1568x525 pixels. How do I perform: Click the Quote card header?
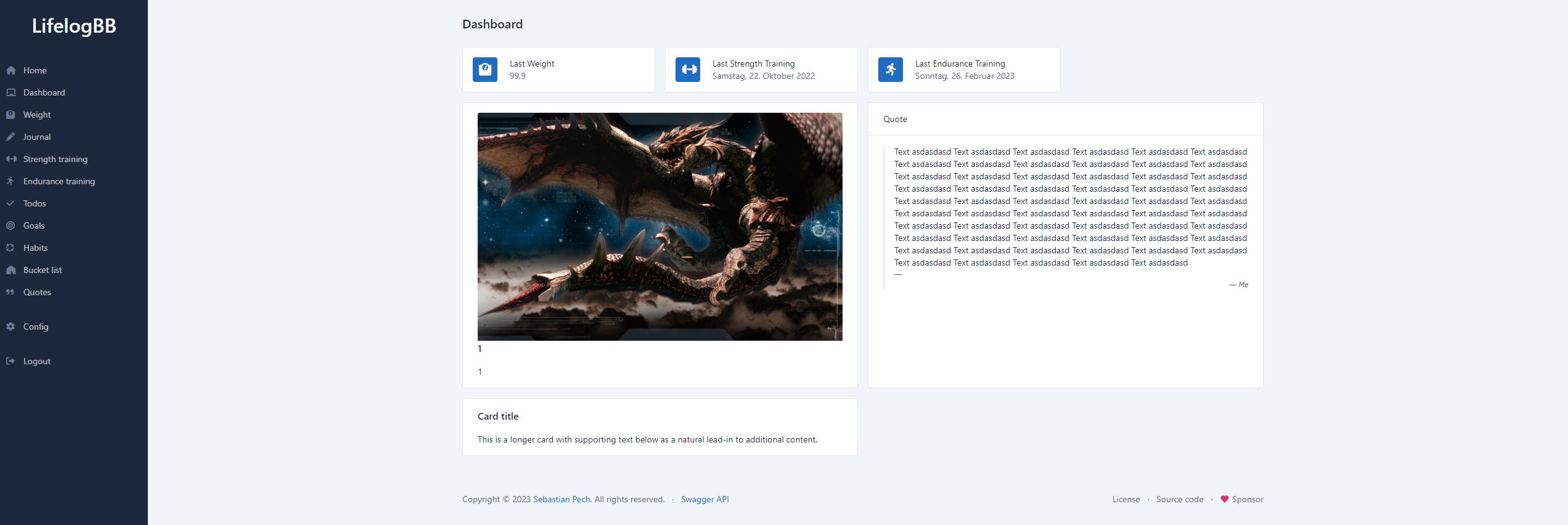(1065, 119)
